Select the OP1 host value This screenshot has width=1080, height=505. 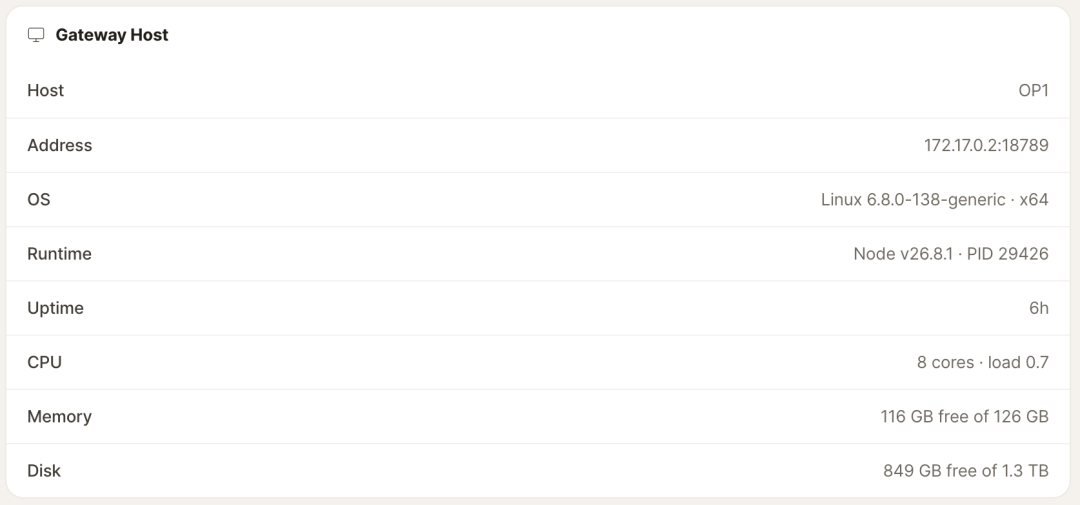(x=1033, y=90)
